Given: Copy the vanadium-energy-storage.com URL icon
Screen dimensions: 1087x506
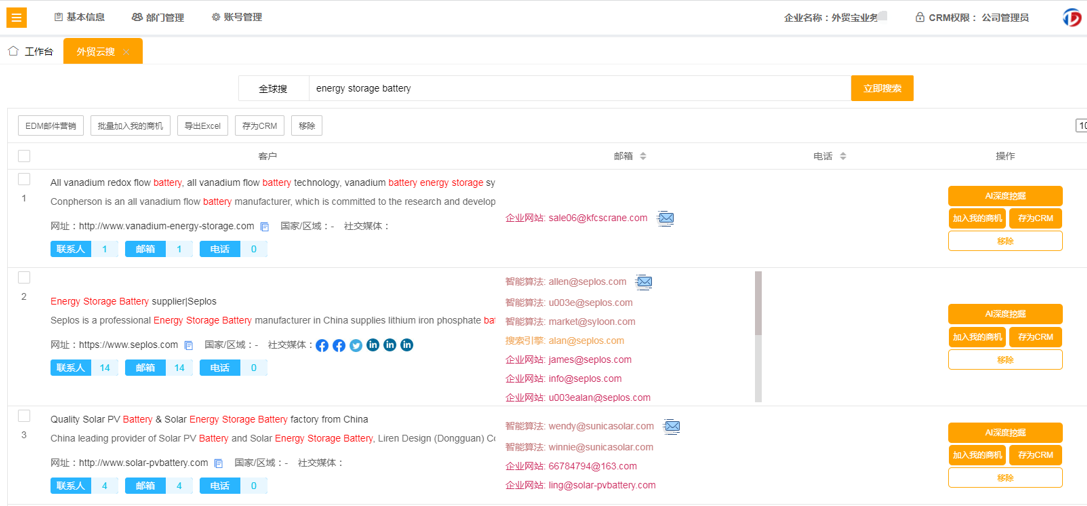Looking at the screenshot, I should [x=264, y=226].
